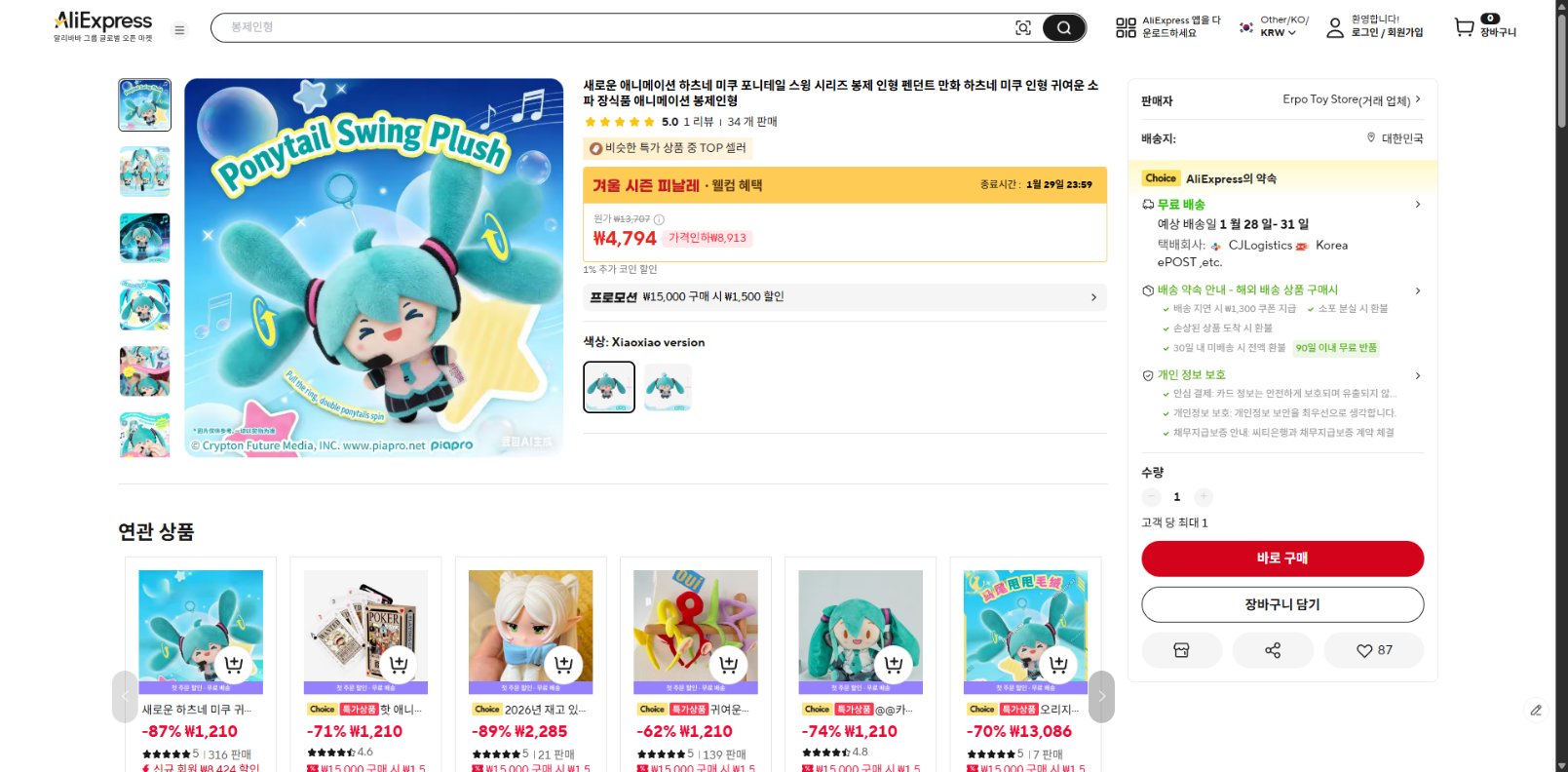This screenshot has height=772, width=1568.
Task: Increase quantity with the plus stepper
Action: click(x=1204, y=497)
